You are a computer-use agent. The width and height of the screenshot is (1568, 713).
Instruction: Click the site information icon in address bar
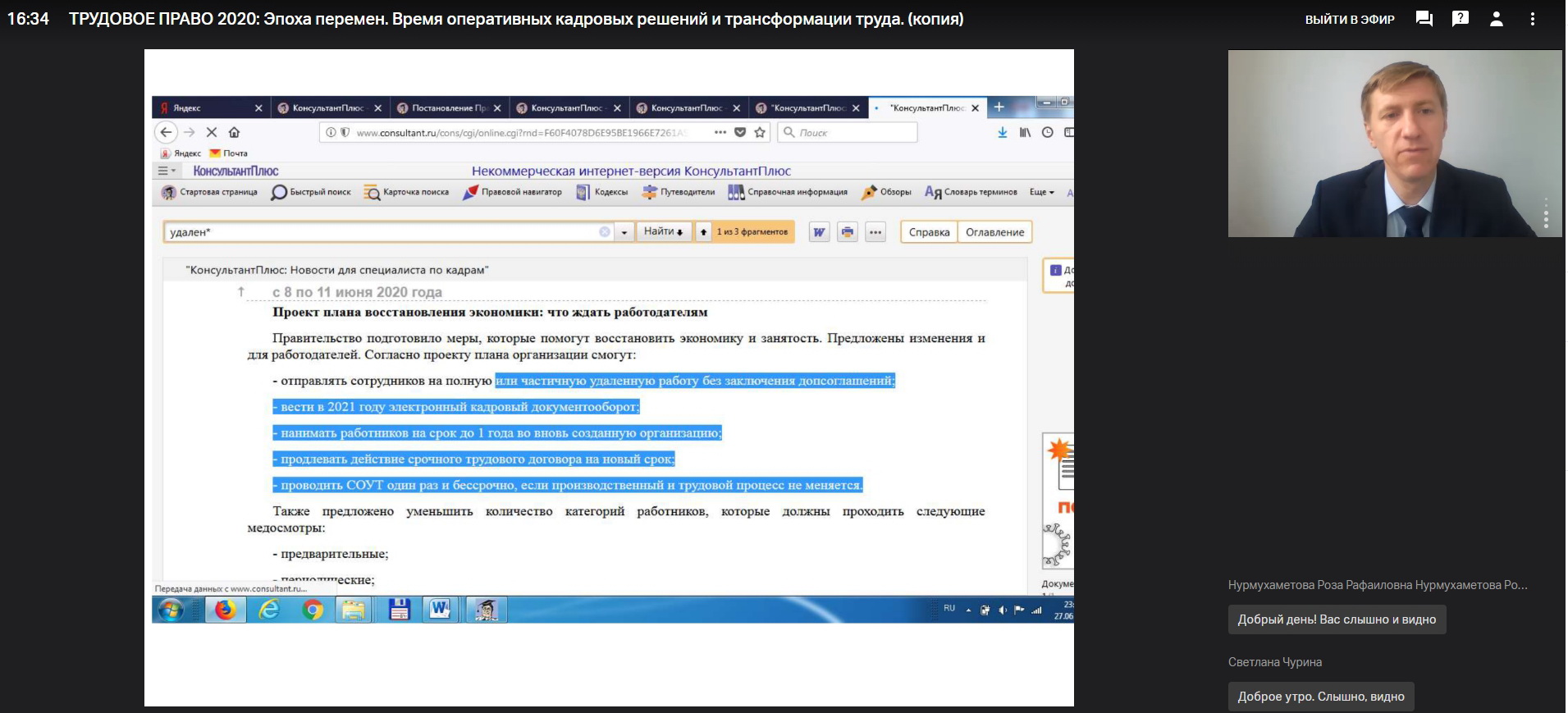click(331, 132)
